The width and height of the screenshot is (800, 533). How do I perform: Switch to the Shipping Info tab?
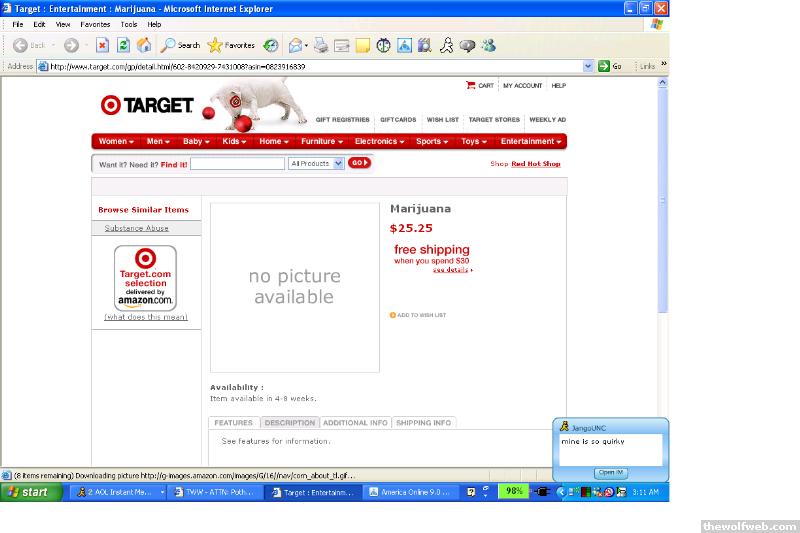423,423
